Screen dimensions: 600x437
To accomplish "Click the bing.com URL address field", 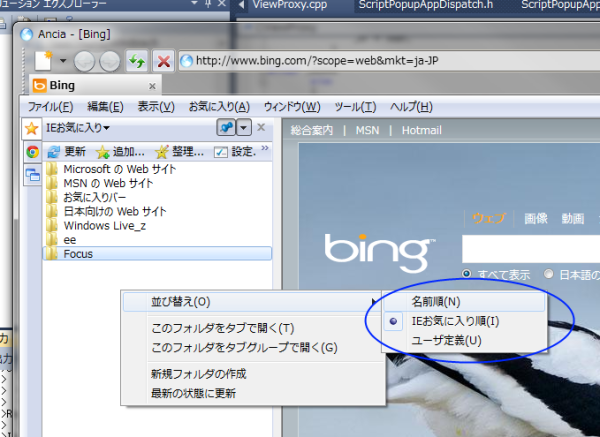I will pos(389,60).
